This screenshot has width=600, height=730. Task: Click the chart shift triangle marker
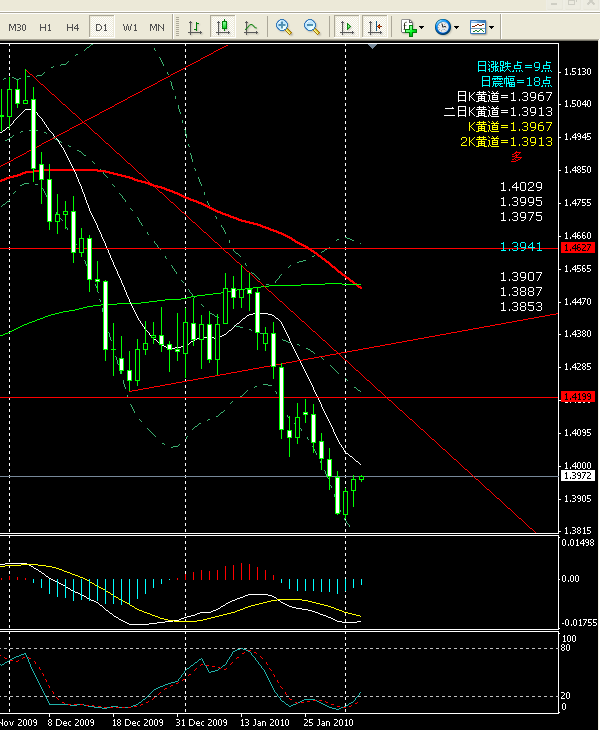coord(372,47)
